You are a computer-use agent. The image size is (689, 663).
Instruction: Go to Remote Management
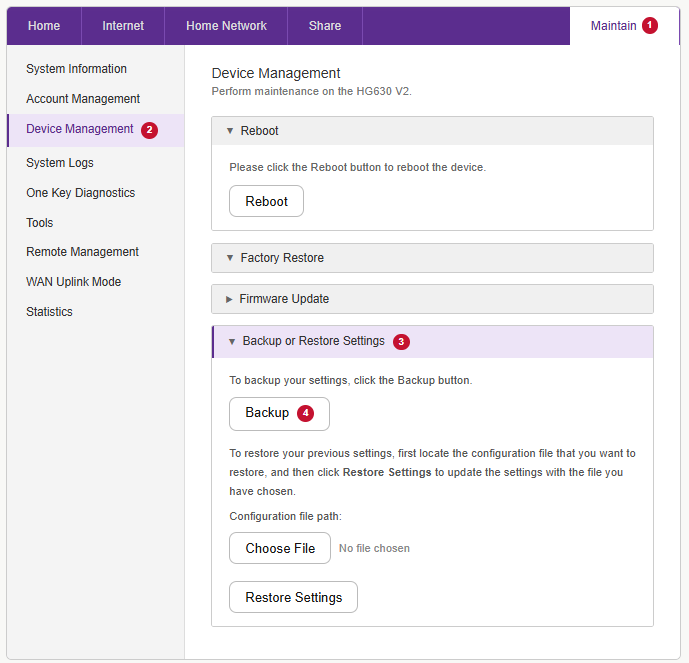83,252
